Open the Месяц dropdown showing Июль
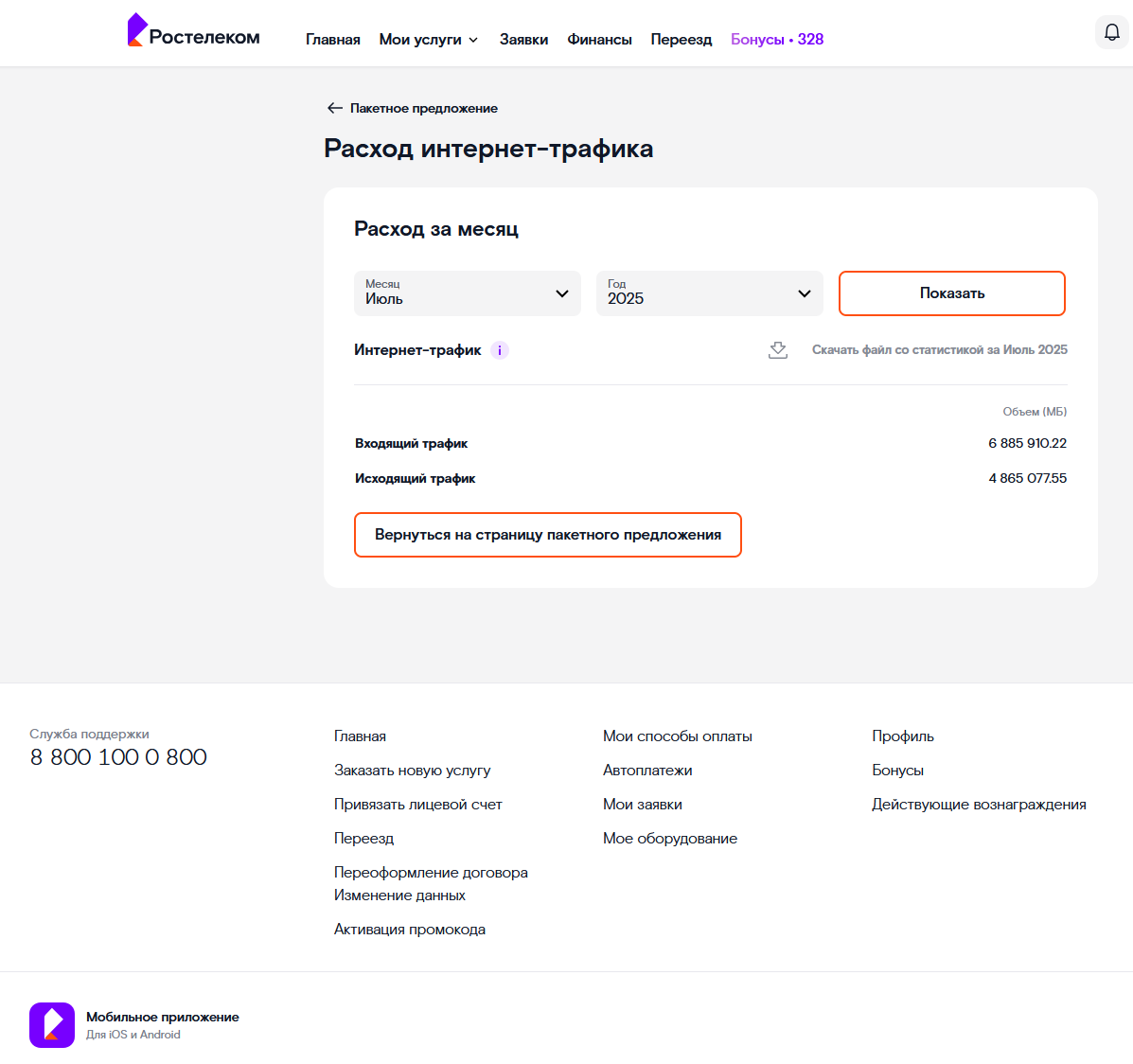The width and height of the screenshot is (1133, 1064). (x=468, y=293)
